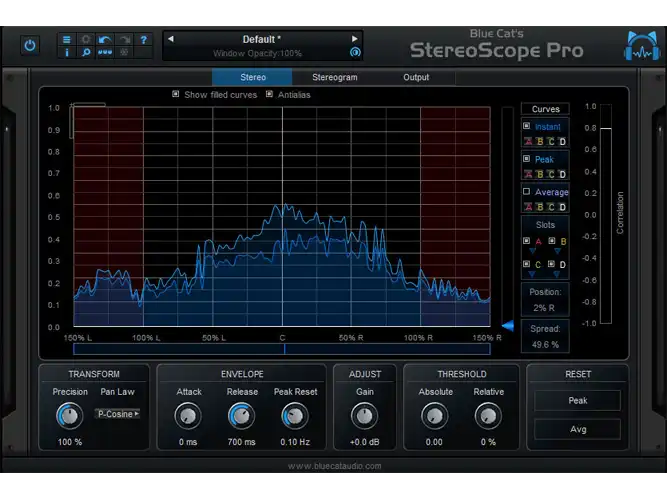This screenshot has height=500, width=667.
Task: Toggle the slot A checkbox
Action: click(526, 241)
